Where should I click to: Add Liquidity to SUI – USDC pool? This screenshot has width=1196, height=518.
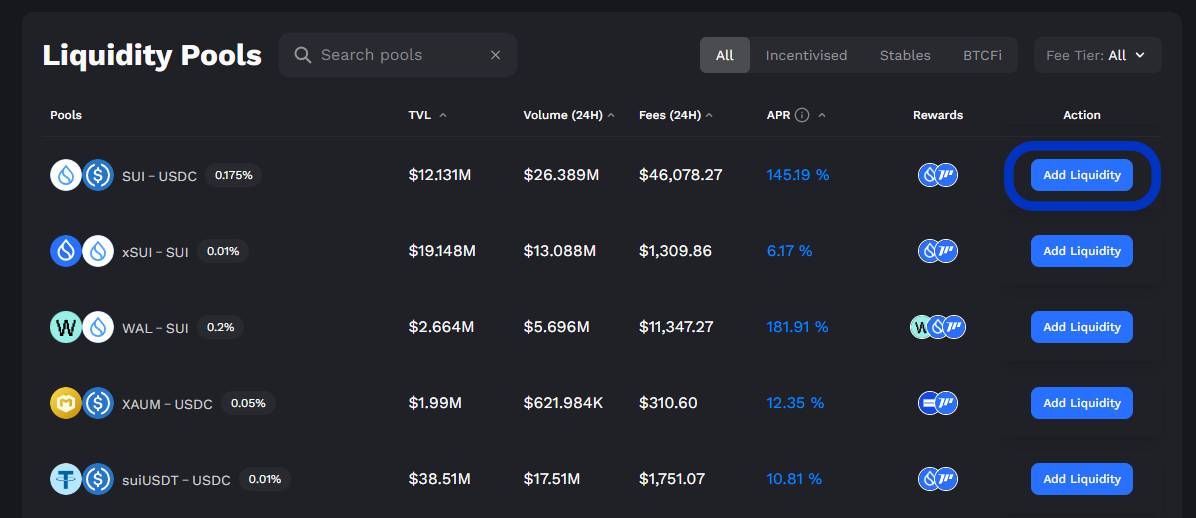coord(1081,175)
